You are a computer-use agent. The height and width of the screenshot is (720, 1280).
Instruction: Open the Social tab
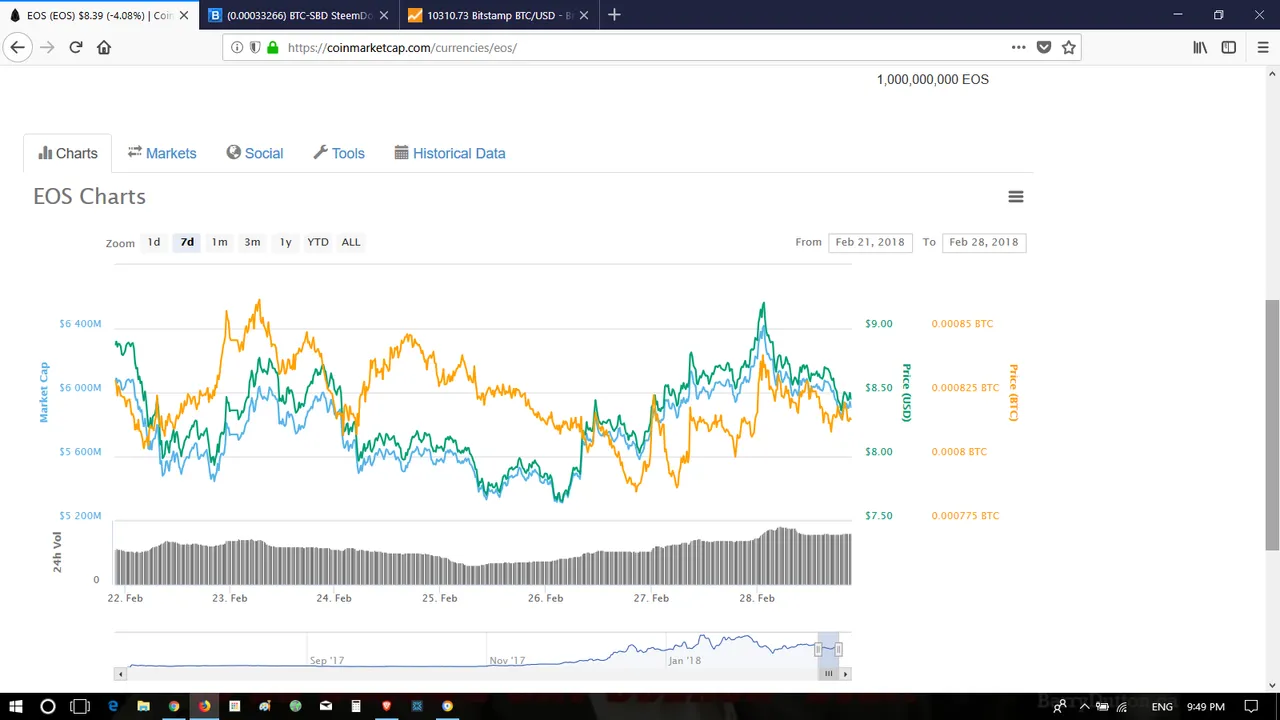coord(255,153)
